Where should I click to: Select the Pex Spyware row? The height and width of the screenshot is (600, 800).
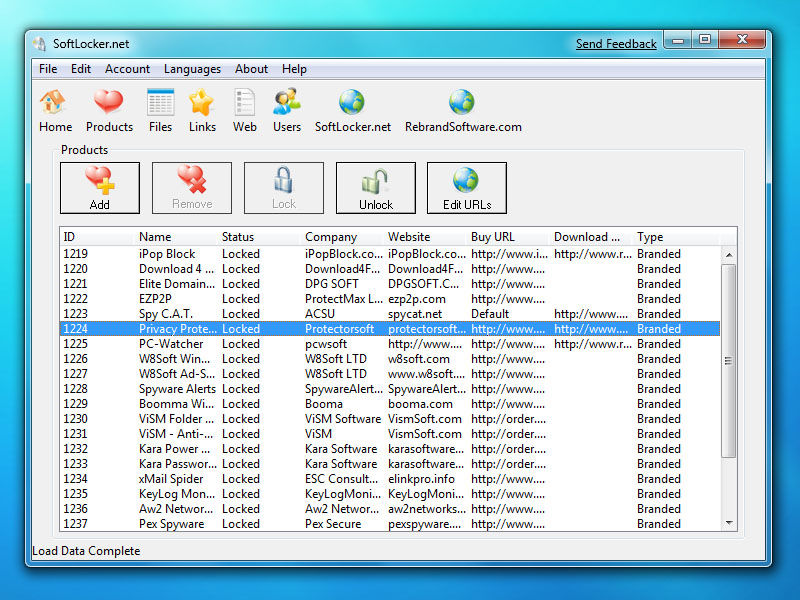click(x=390, y=524)
